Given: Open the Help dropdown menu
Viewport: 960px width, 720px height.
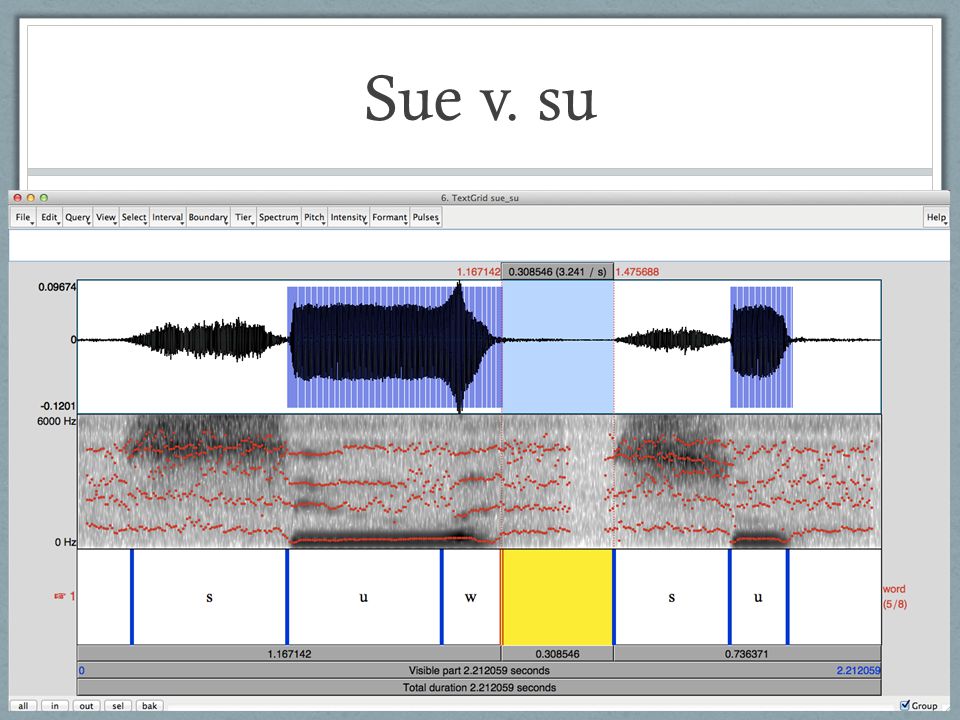Looking at the screenshot, I should [936, 217].
